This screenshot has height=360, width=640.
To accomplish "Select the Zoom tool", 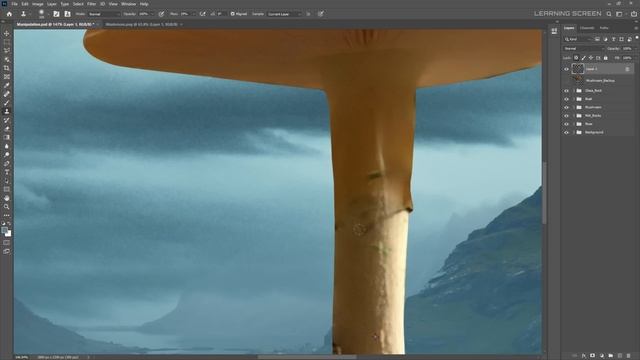I will pyautogui.click(x=7, y=207).
